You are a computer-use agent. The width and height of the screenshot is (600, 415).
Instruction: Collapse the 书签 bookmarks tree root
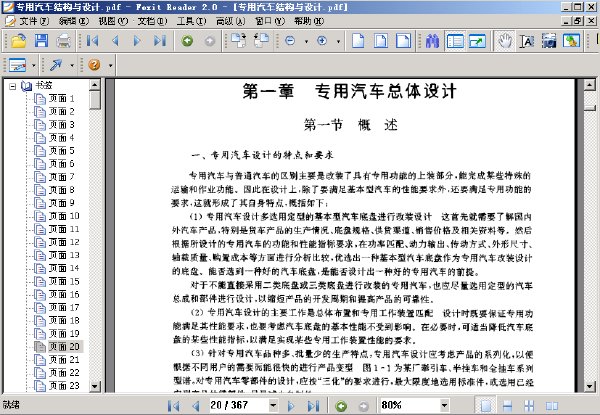(x=13, y=86)
